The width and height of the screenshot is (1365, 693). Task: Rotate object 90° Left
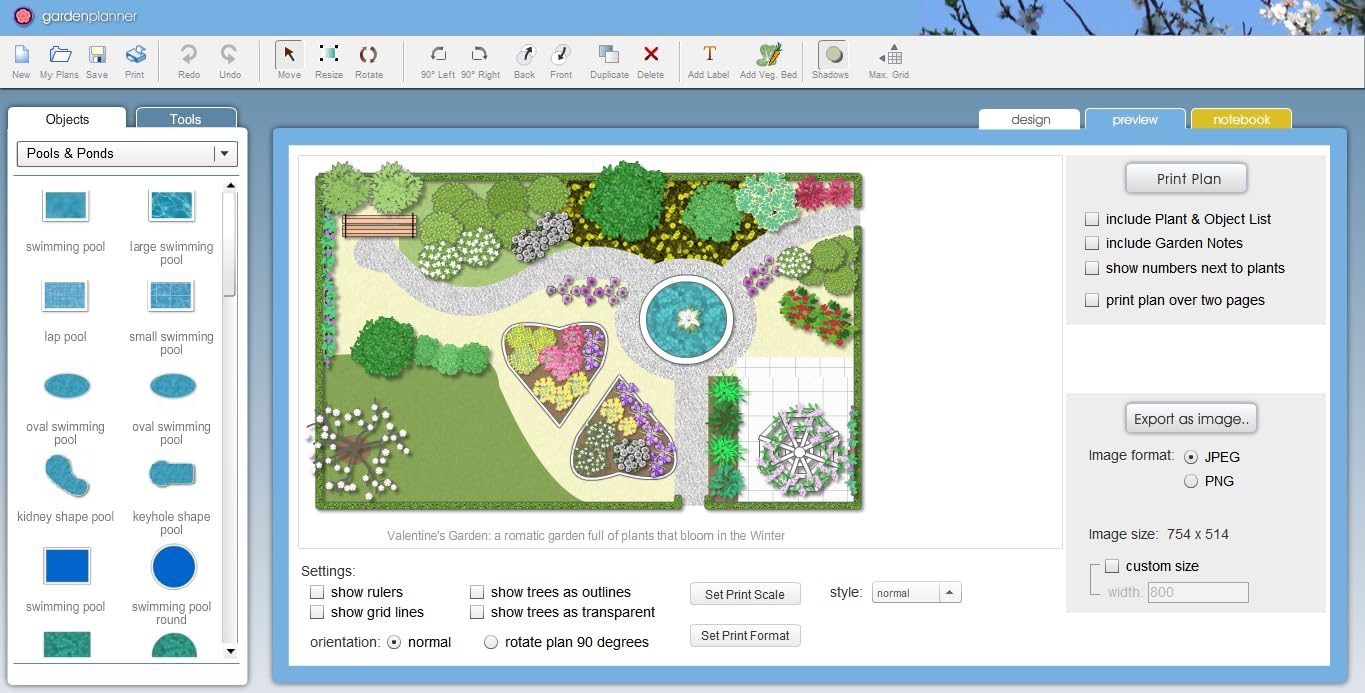click(437, 56)
